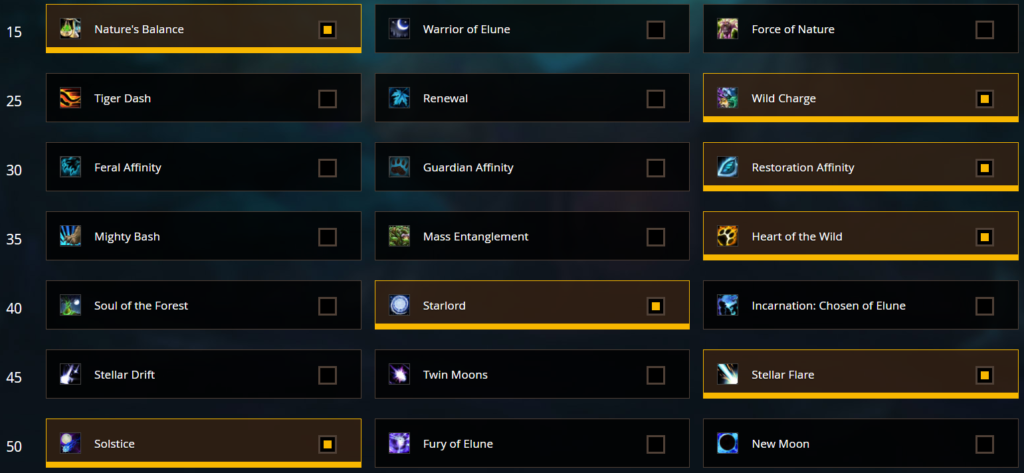
Task: Click the Heart of the Wild label
Action: coord(797,236)
